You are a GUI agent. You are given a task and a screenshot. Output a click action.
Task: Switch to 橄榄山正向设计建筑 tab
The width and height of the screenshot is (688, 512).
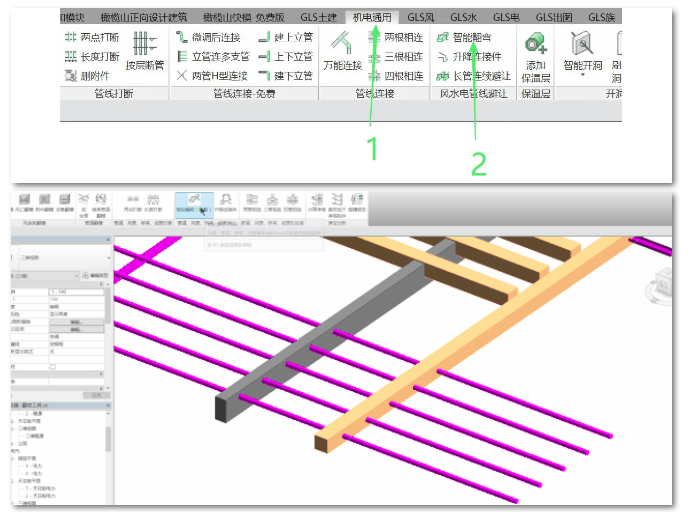point(143,17)
